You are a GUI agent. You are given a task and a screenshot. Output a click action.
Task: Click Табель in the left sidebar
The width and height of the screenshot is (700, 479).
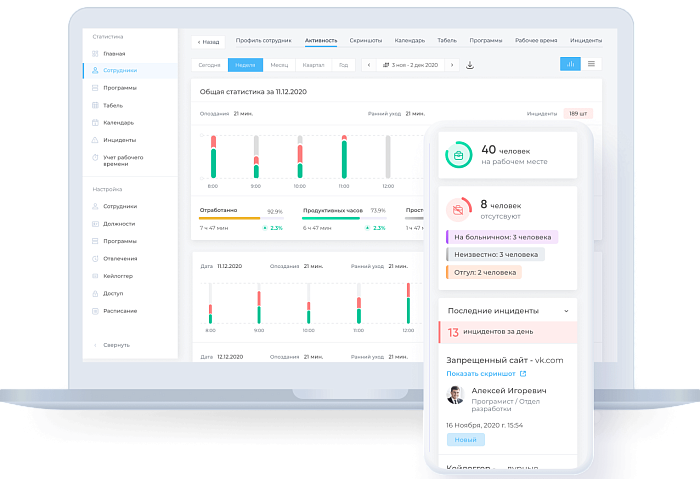(x=113, y=105)
